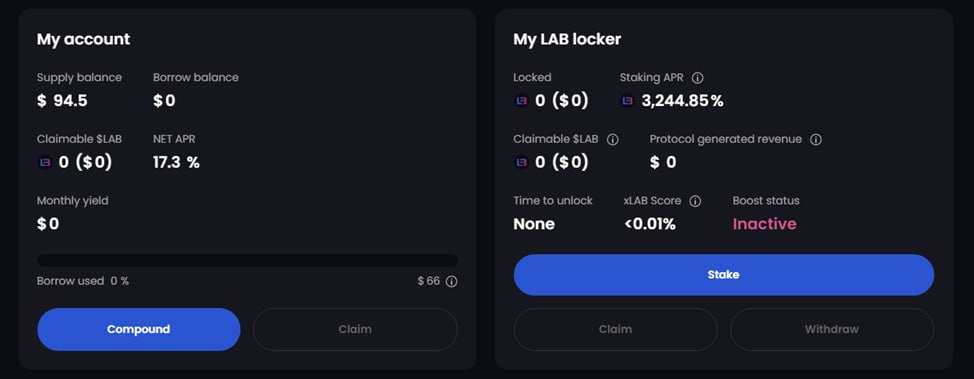Image resolution: width=974 pixels, height=379 pixels.
Task: Click the pink Inactive boost status
Action: click(x=764, y=224)
